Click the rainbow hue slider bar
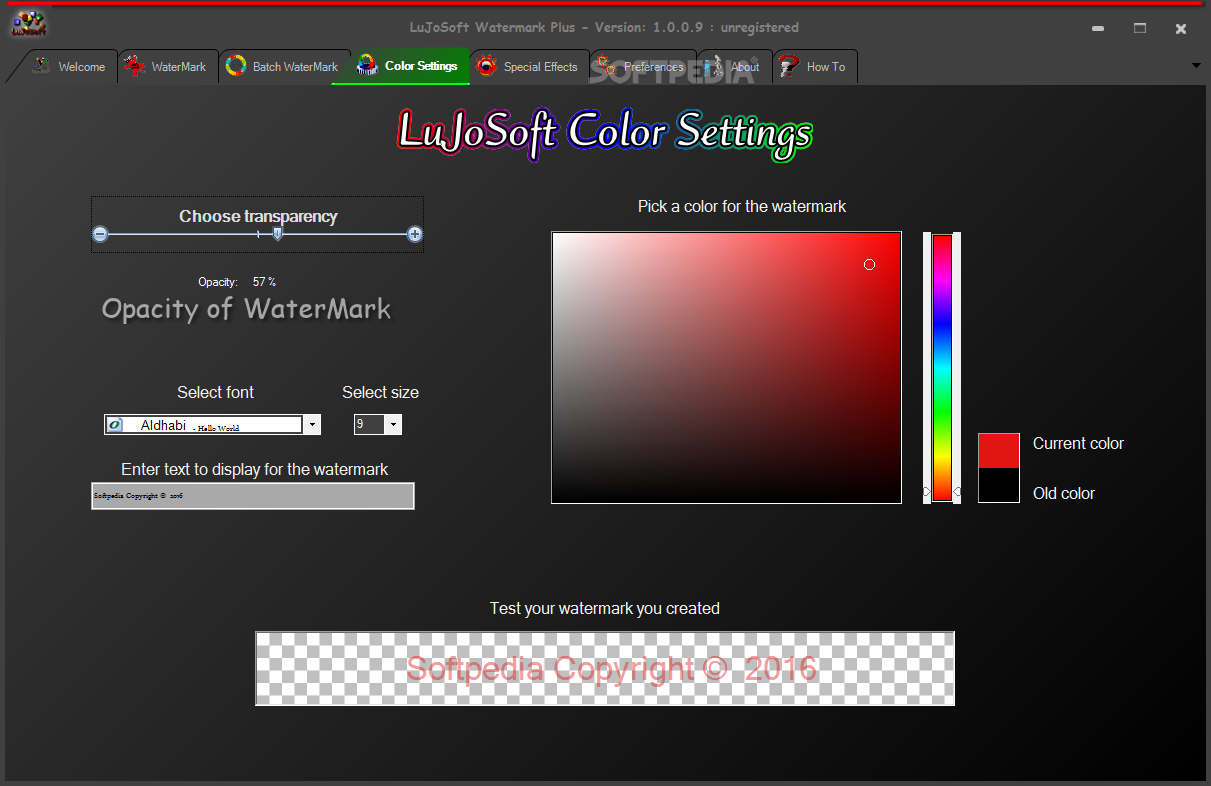This screenshot has height=786, width=1211. pos(942,367)
